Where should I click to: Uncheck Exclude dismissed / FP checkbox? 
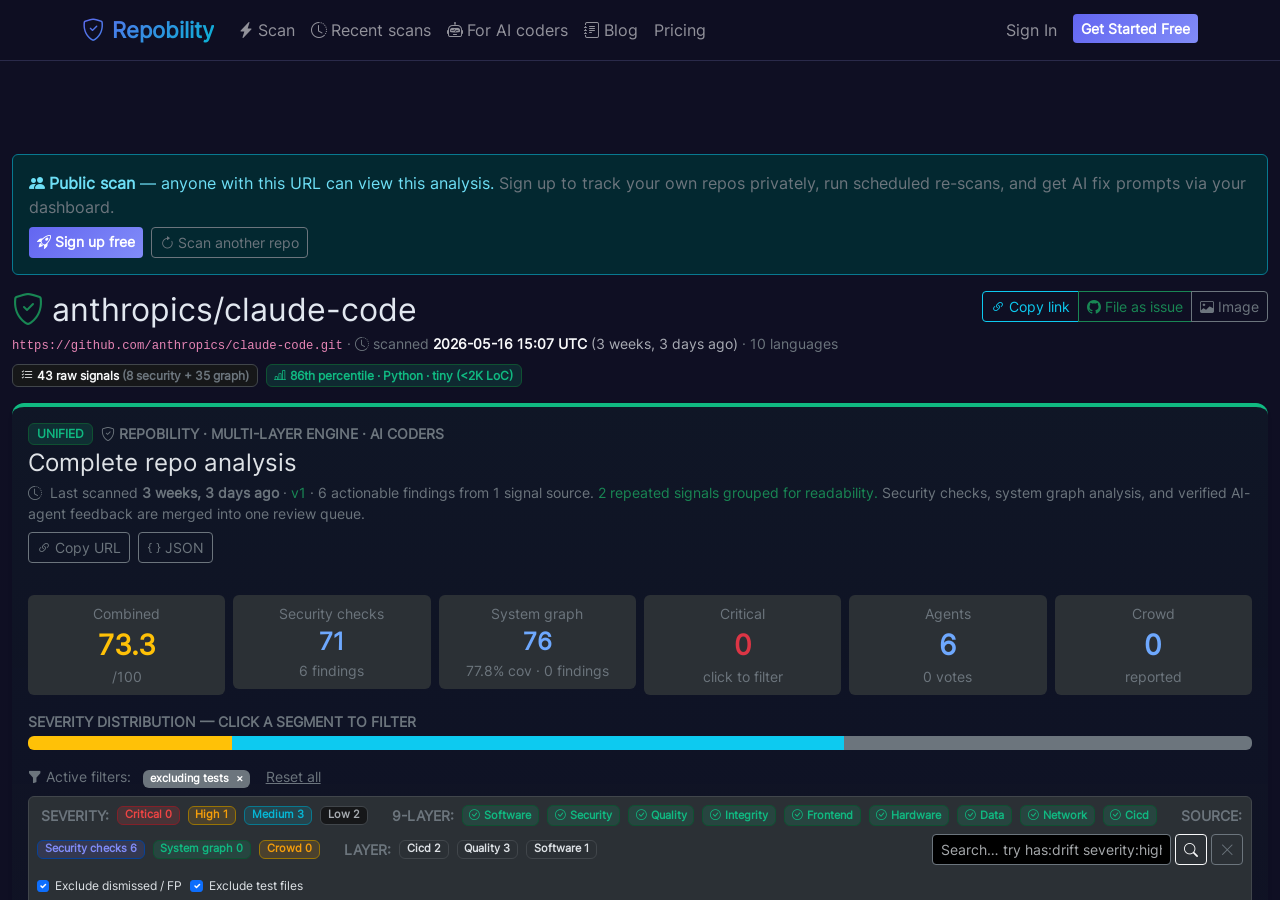click(x=43, y=886)
